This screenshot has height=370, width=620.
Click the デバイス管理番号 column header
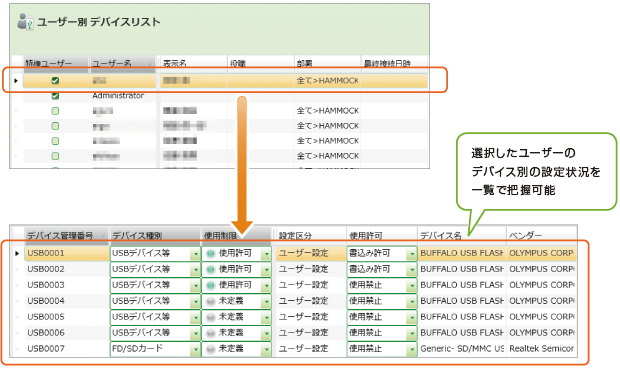pyautogui.click(x=66, y=235)
